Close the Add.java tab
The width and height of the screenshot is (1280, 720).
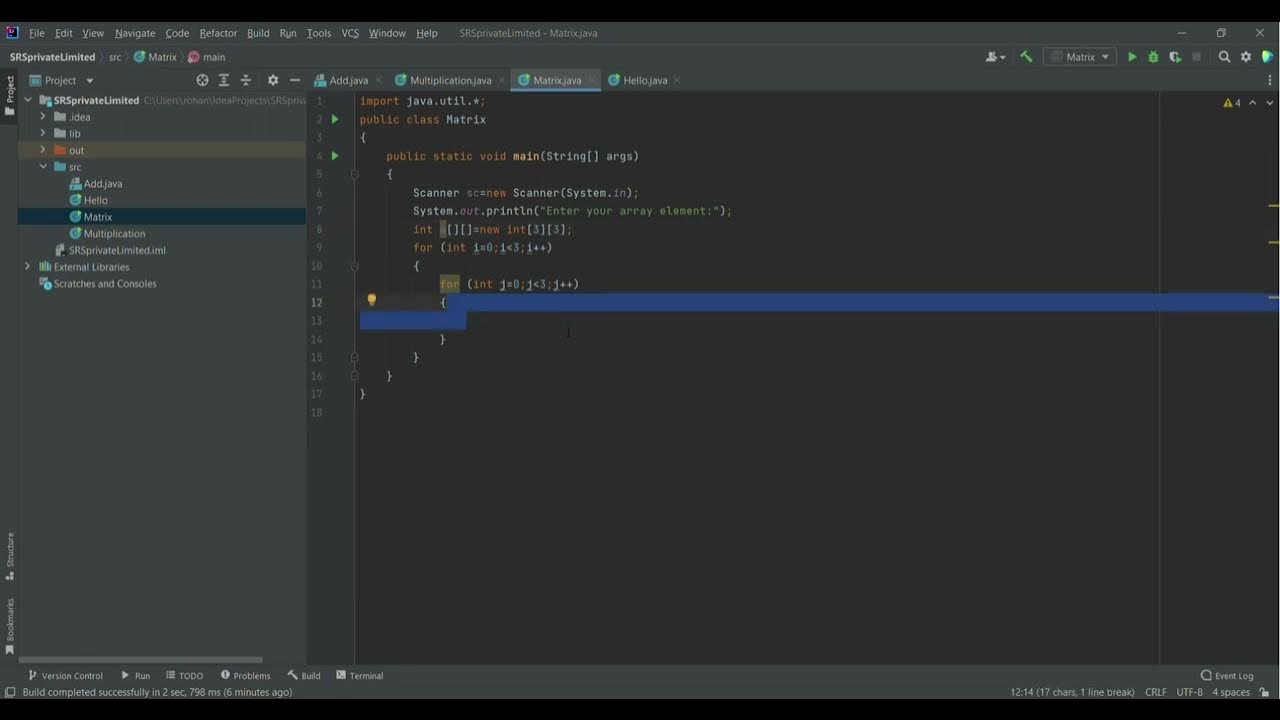click(378, 80)
